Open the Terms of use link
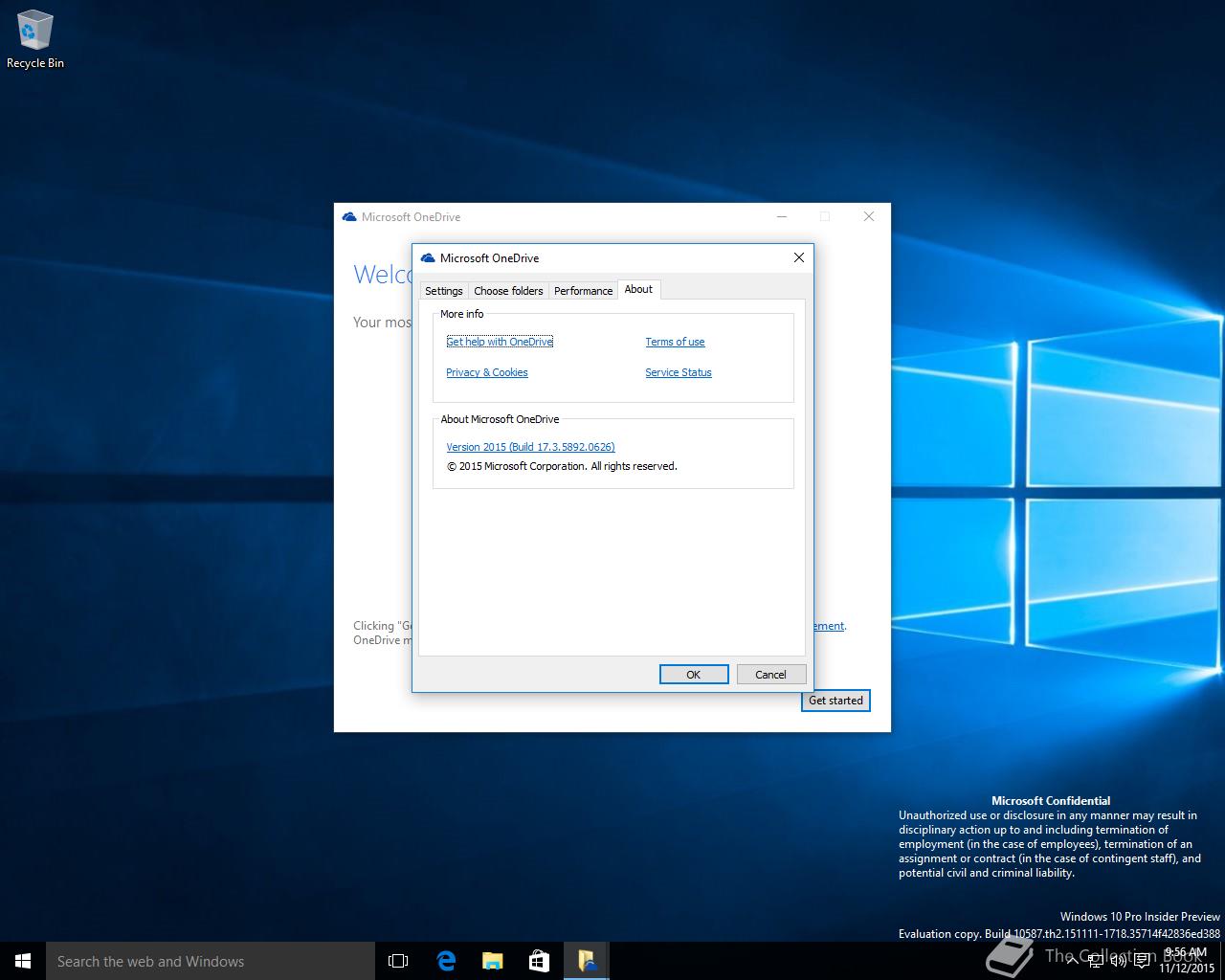The height and width of the screenshot is (980, 1225). (x=675, y=342)
